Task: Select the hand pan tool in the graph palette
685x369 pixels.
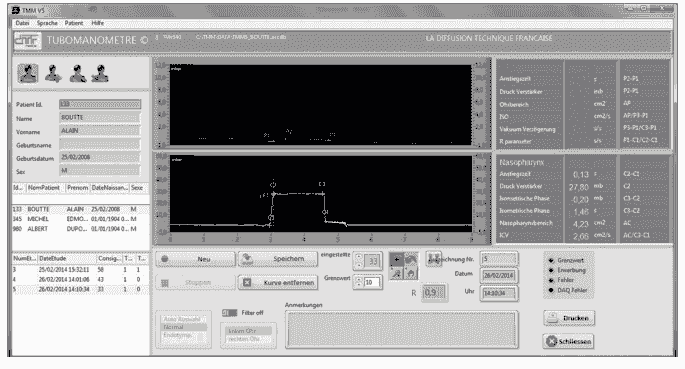Action: pyautogui.click(x=411, y=273)
